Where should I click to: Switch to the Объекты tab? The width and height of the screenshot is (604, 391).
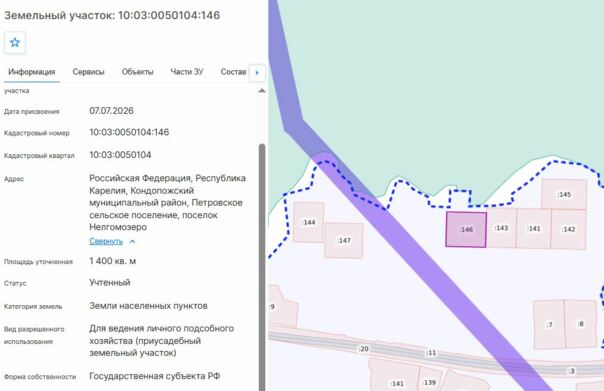(137, 72)
